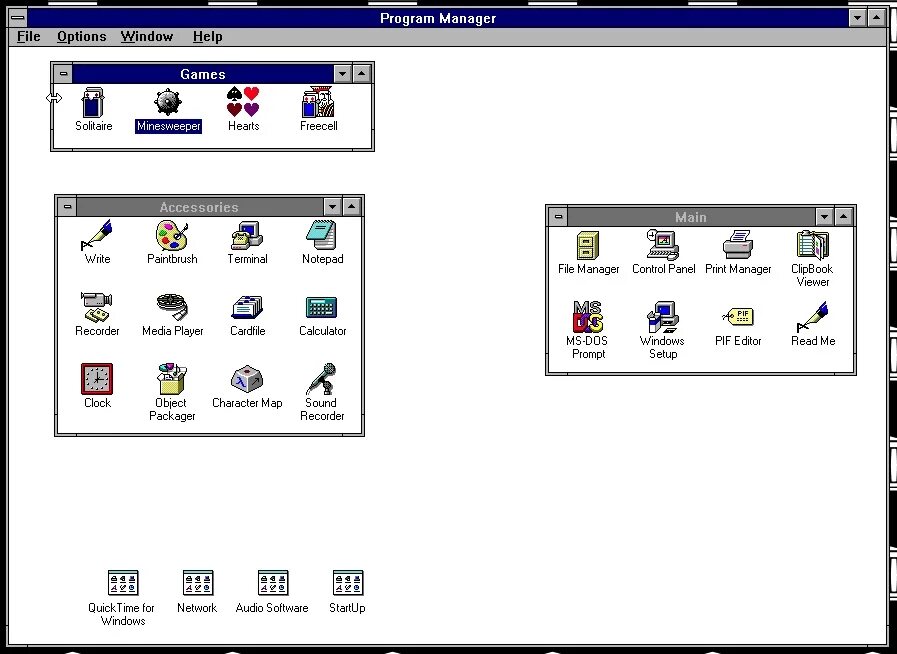The width and height of the screenshot is (897, 654).
Task: Minimize the Games group window
Action: click(x=342, y=74)
